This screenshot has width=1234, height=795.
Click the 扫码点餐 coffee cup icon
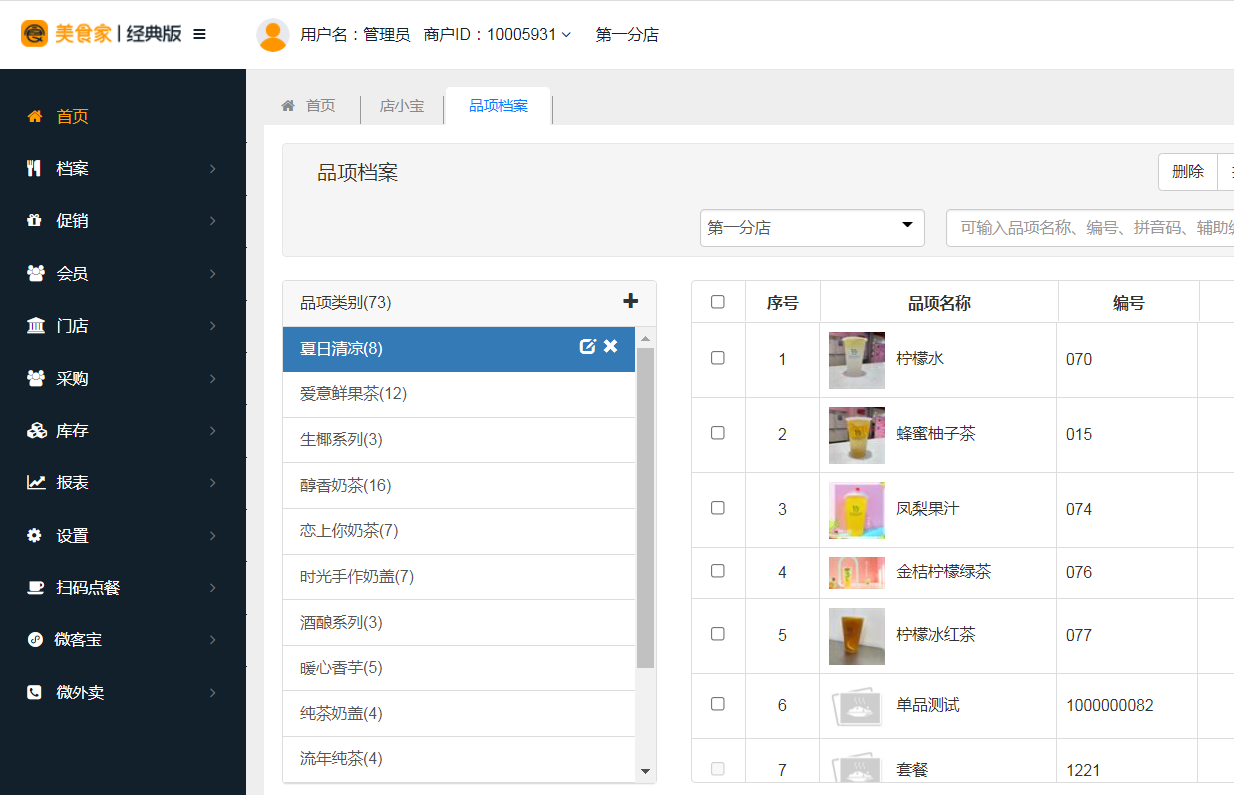tap(36, 587)
